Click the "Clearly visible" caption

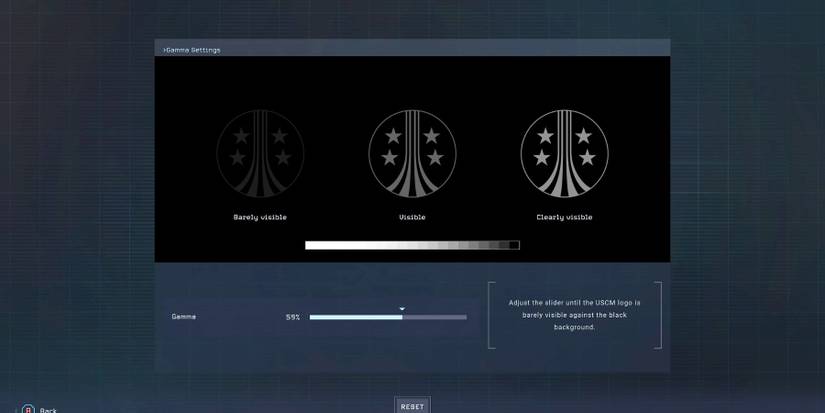point(565,217)
